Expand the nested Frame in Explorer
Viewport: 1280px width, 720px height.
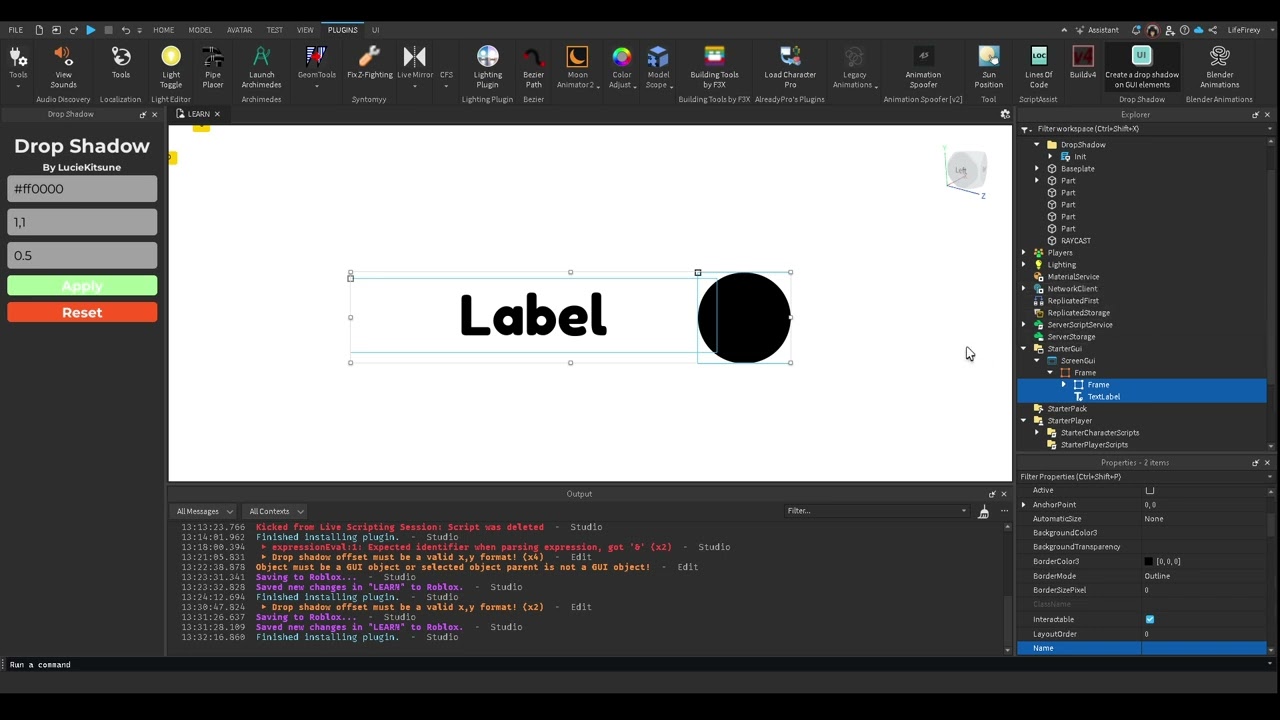click(1063, 385)
